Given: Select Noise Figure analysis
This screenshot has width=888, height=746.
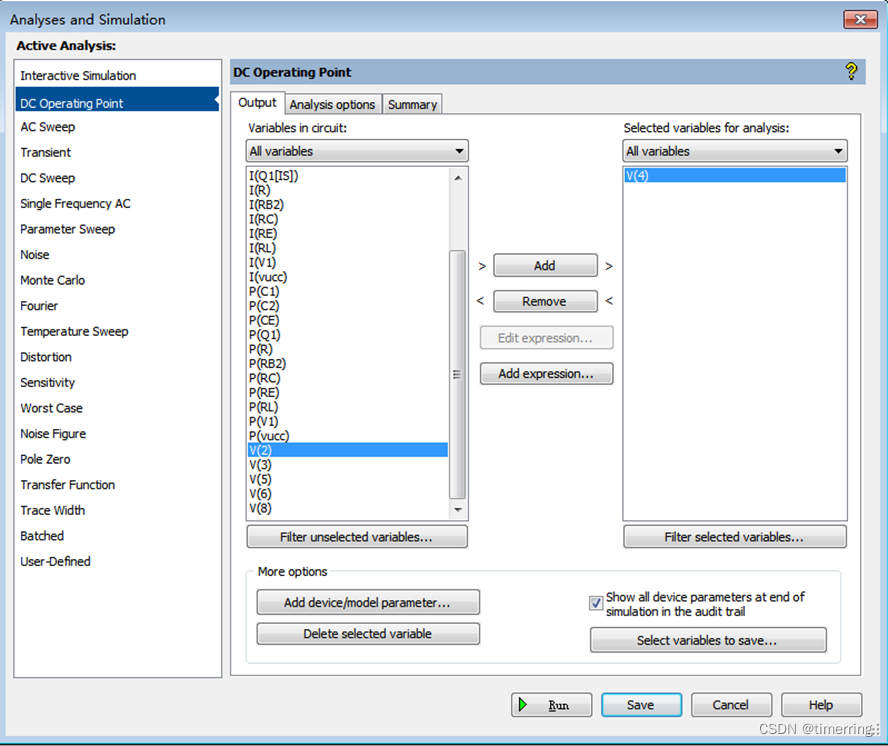Looking at the screenshot, I should tap(117, 434).
